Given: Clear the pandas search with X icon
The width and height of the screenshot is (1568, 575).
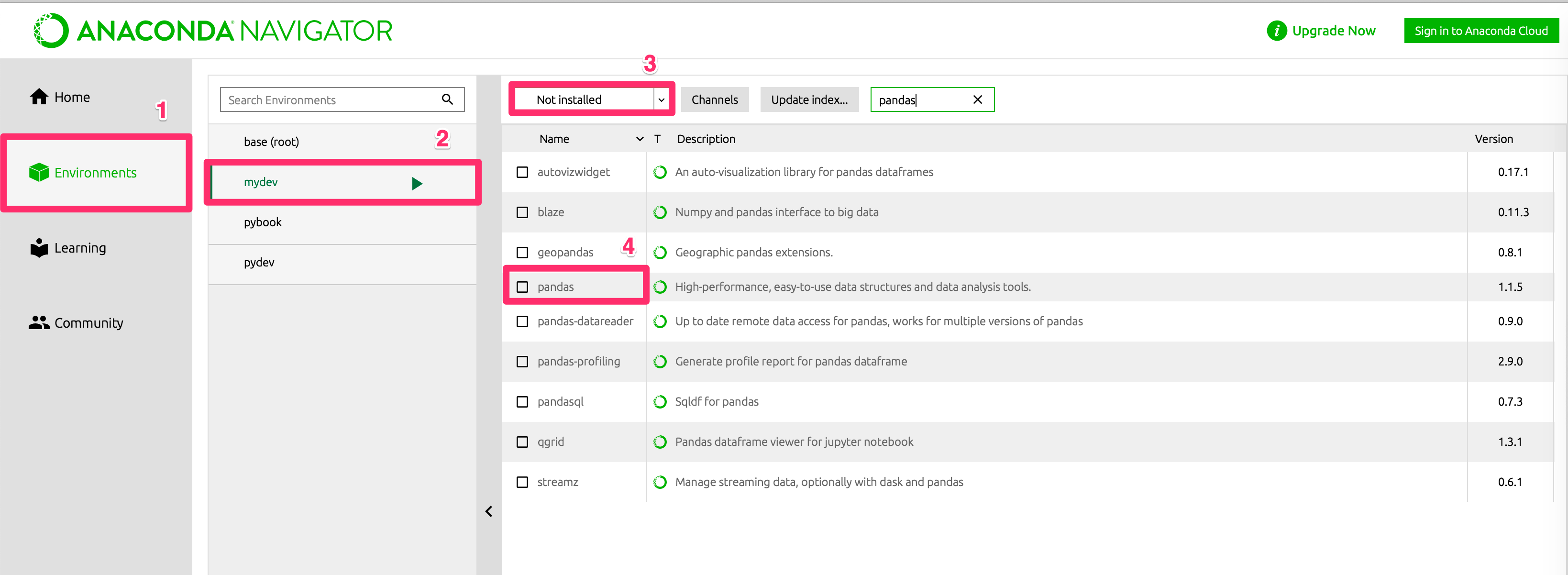Looking at the screenshot, I should point(977,99).
